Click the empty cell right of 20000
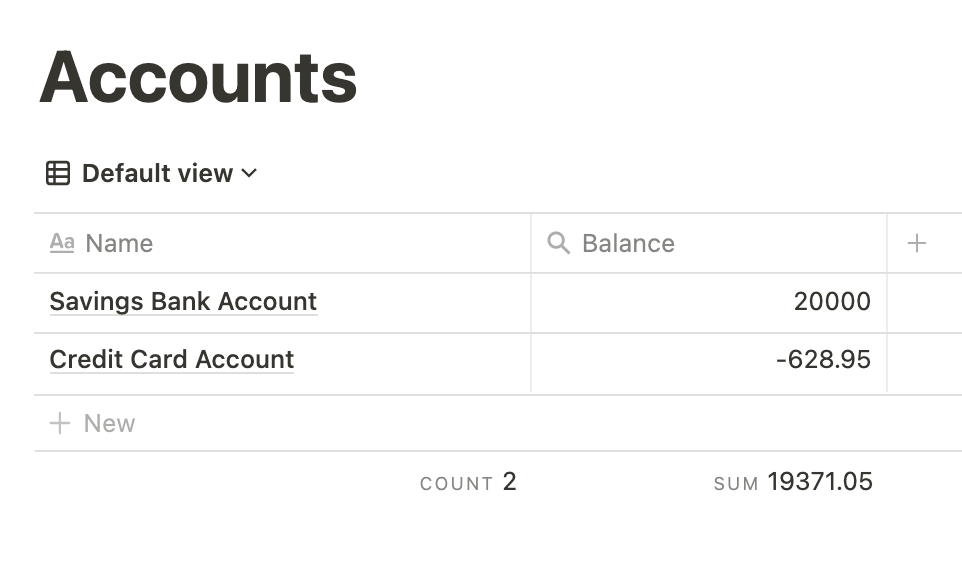The width and height of the screenshot is (962, 578). coord(925,302)
